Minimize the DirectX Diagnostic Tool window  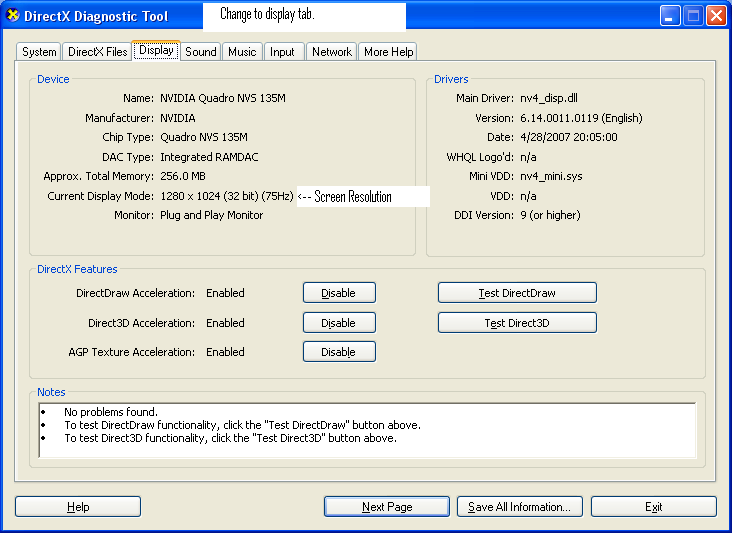670,16
